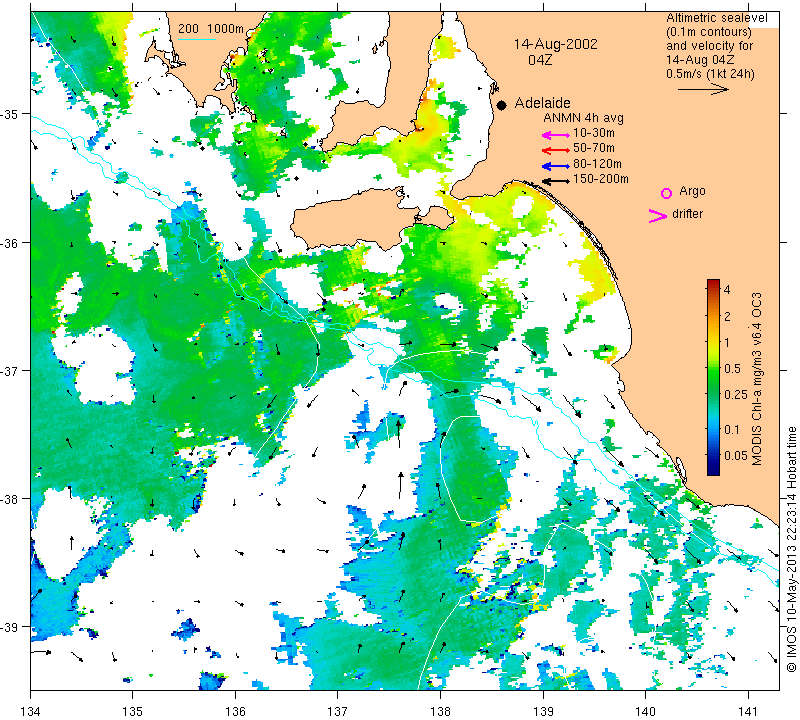Click the colorbar value '0.1'
The height and width of the screenshot is (720, 800).
732,430
